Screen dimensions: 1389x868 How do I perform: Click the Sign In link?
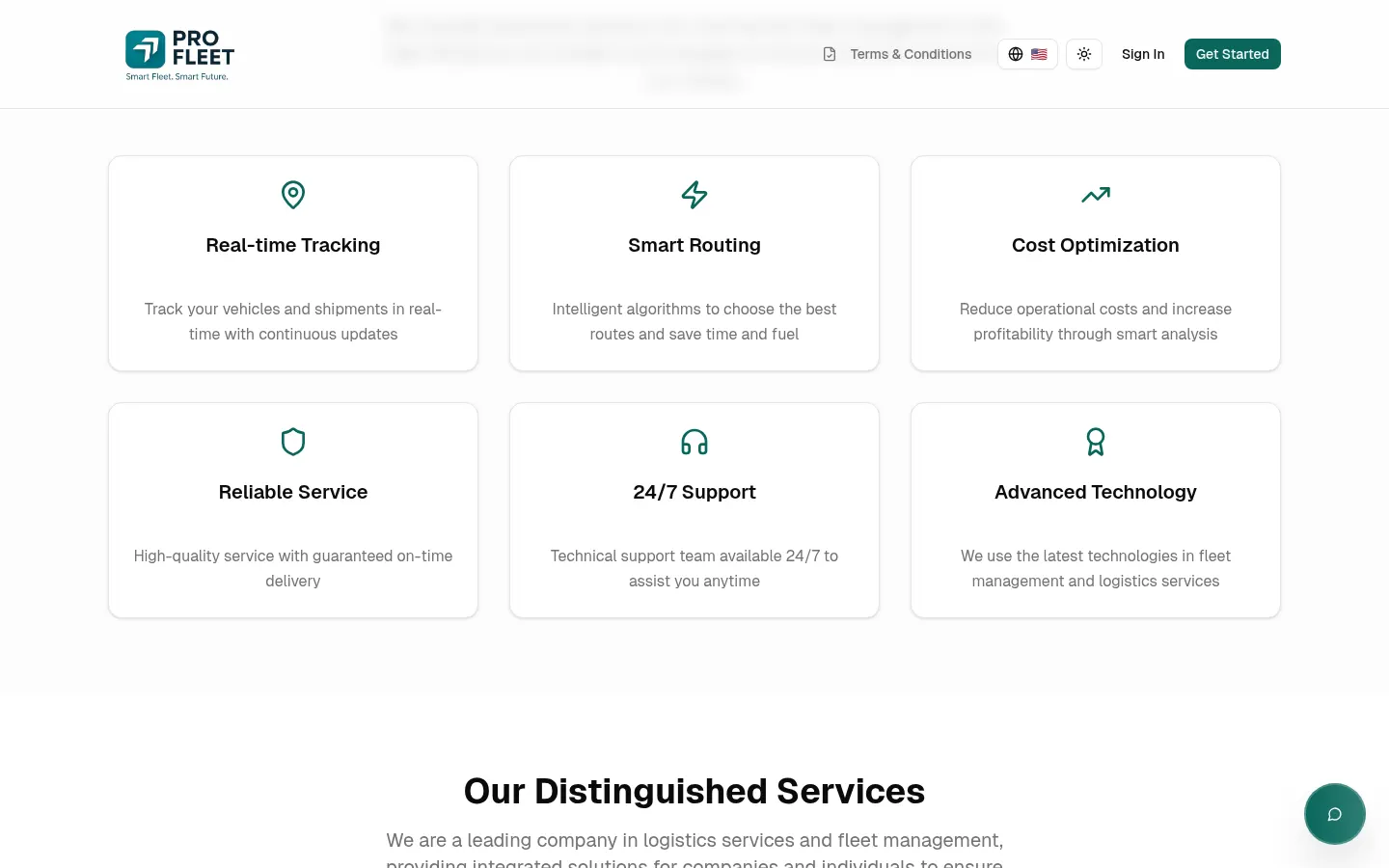click(x=1143, y=54)
